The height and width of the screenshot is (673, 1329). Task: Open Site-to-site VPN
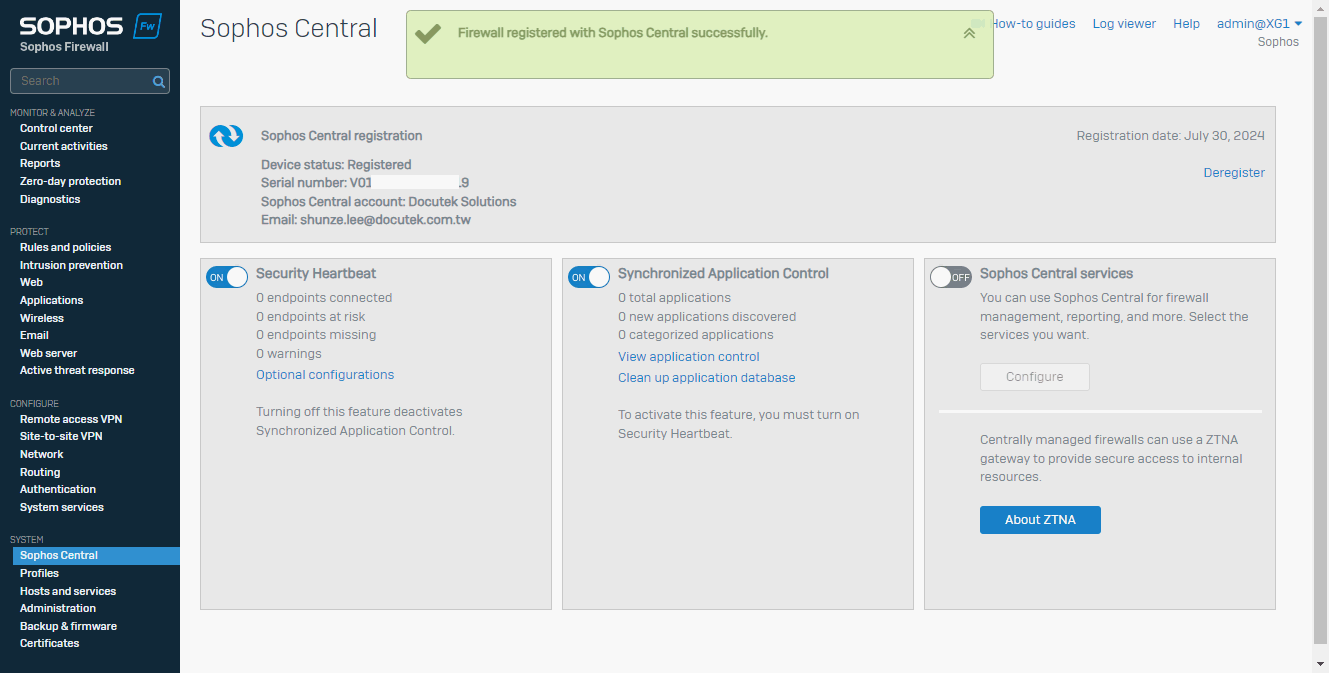coord(61,436)
